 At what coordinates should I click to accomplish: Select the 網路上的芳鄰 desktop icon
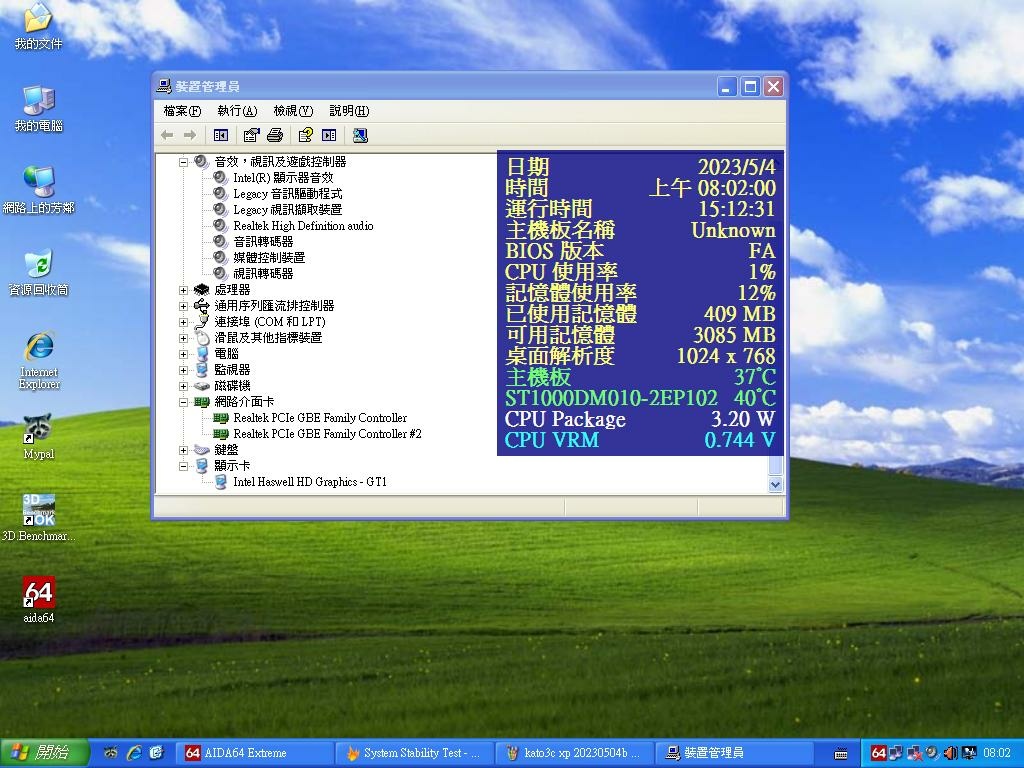[x=39, y=191]
